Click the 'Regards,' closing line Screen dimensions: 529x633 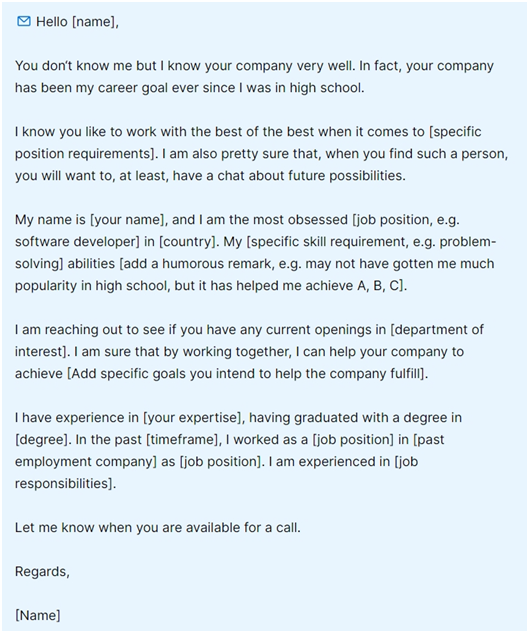pos(42,572)
